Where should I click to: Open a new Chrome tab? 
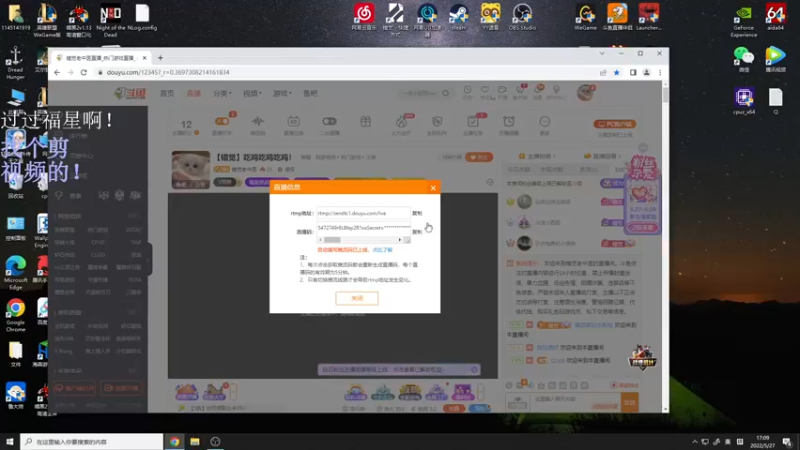[x=160, y=58]
